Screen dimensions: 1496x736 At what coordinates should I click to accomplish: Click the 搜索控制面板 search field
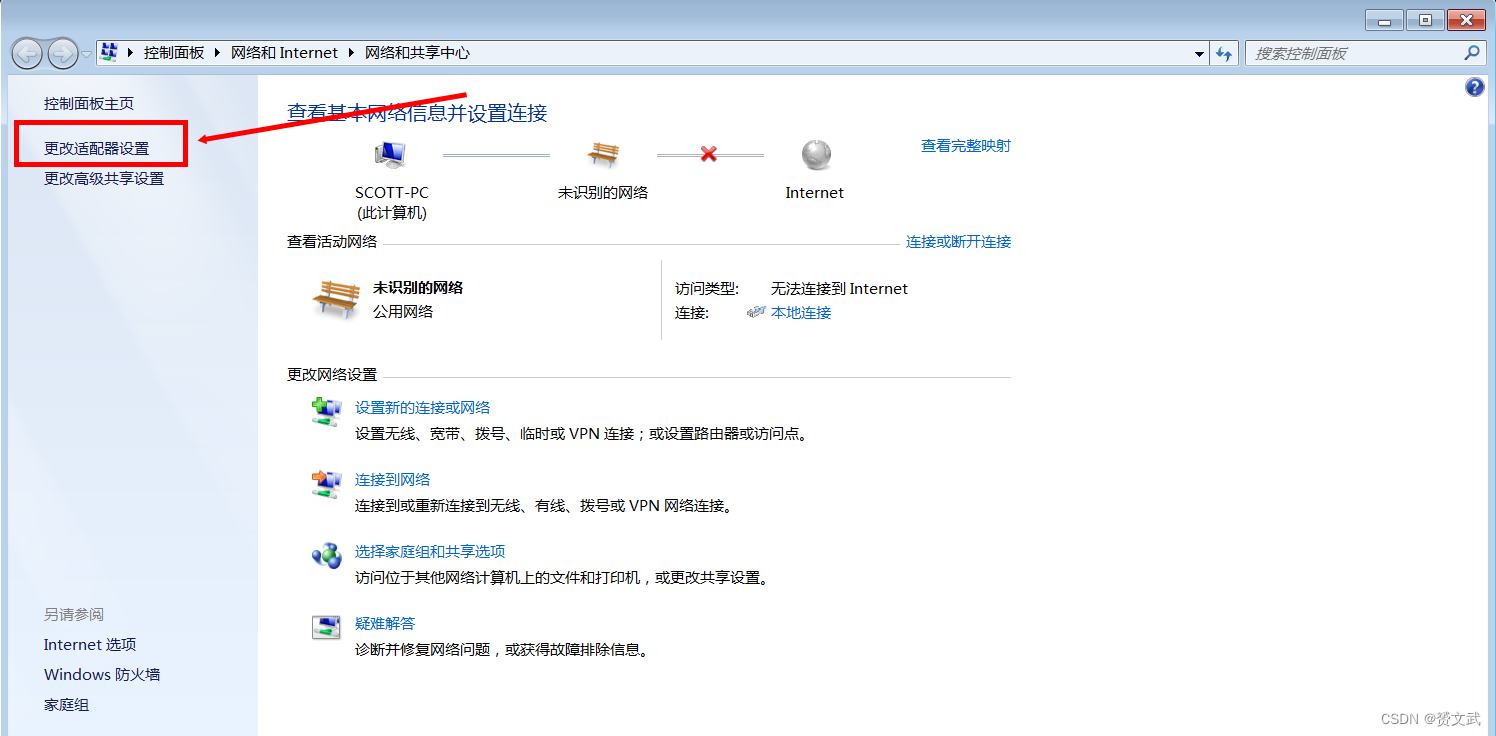(x=1355, y=54)
